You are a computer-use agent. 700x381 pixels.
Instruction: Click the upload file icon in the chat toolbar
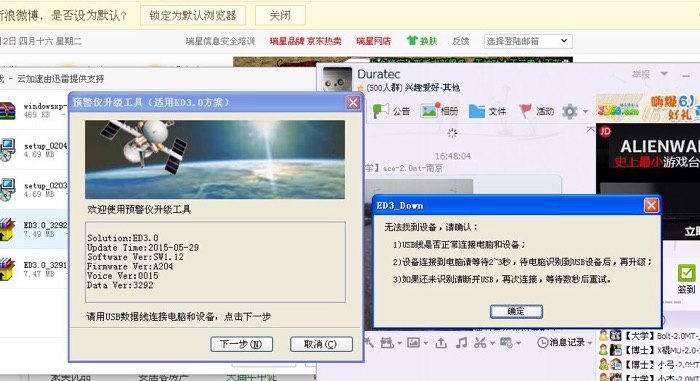point(441,343)
